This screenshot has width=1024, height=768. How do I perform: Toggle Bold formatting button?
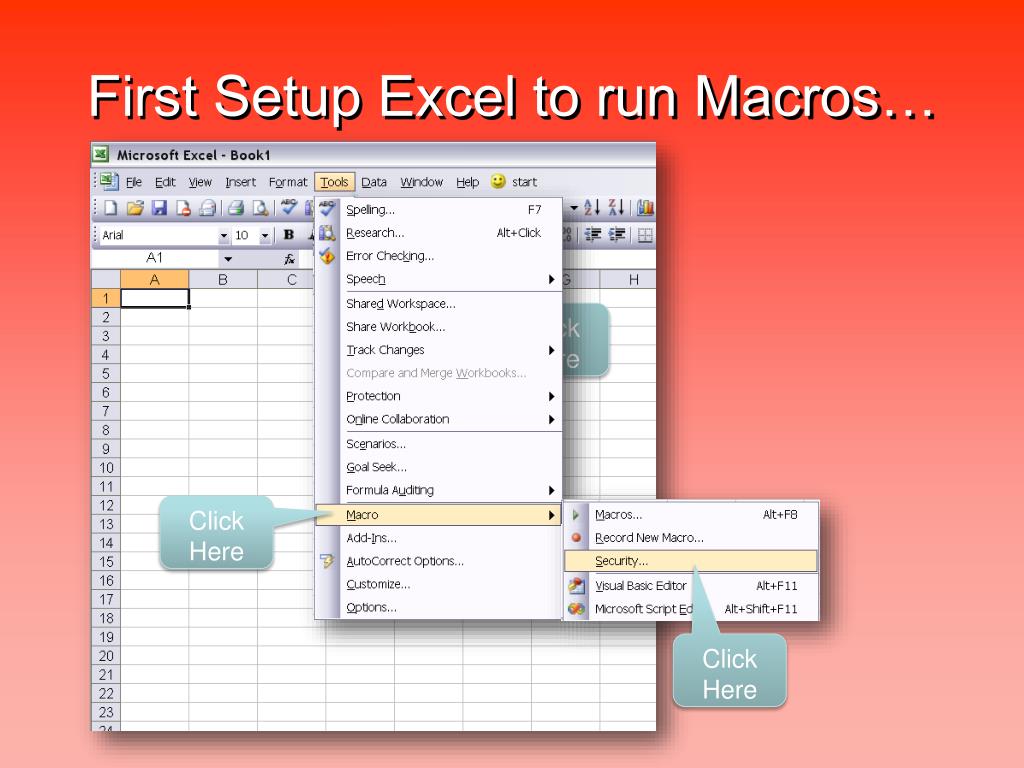(x=289, y=235)
